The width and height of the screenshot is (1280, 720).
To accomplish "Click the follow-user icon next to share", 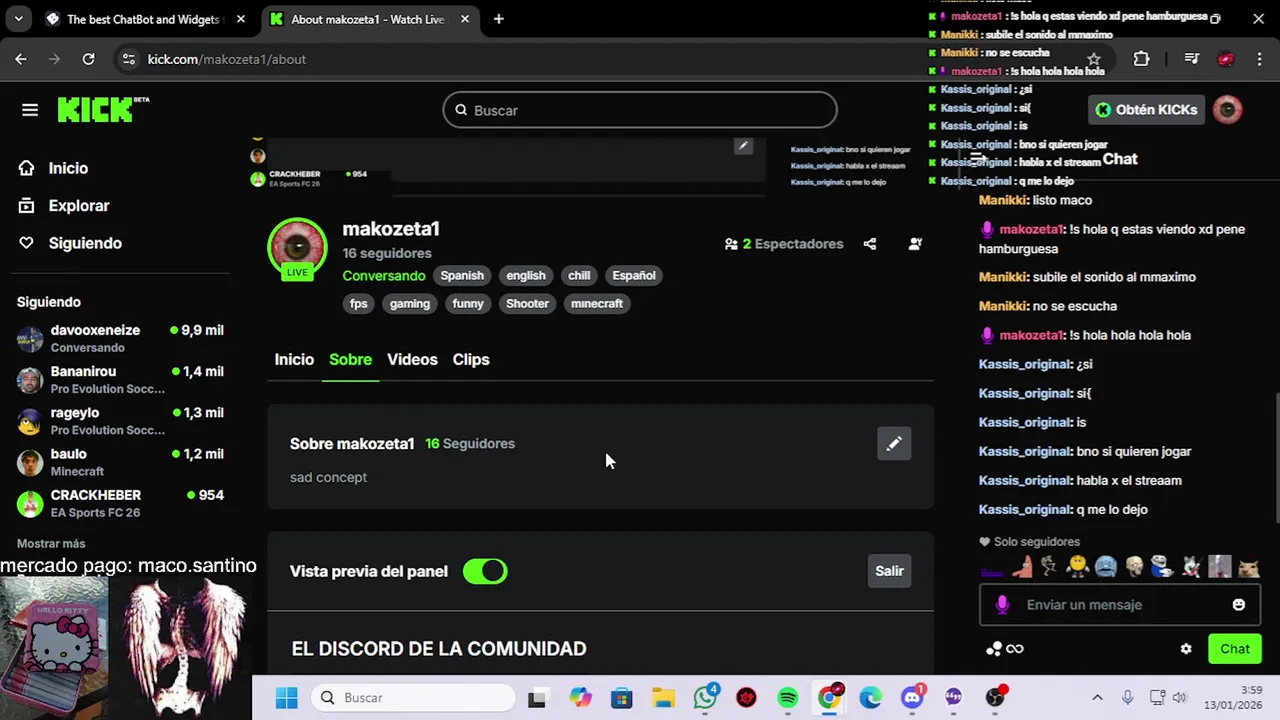I will pyautogui.click(x=915, y=244).
